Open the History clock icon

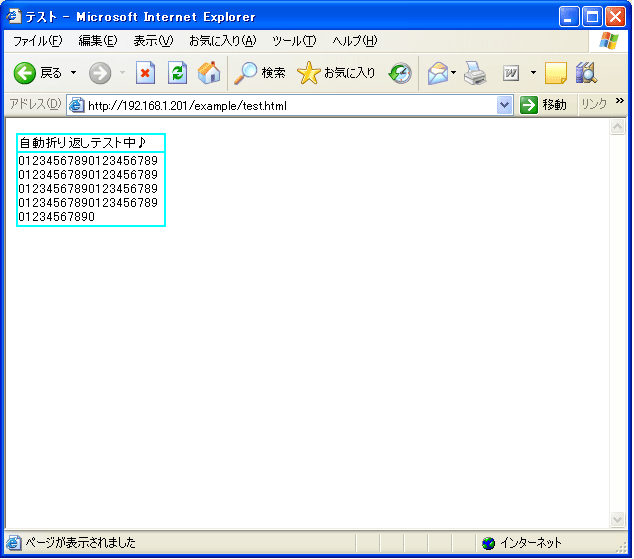coord(400,73)
